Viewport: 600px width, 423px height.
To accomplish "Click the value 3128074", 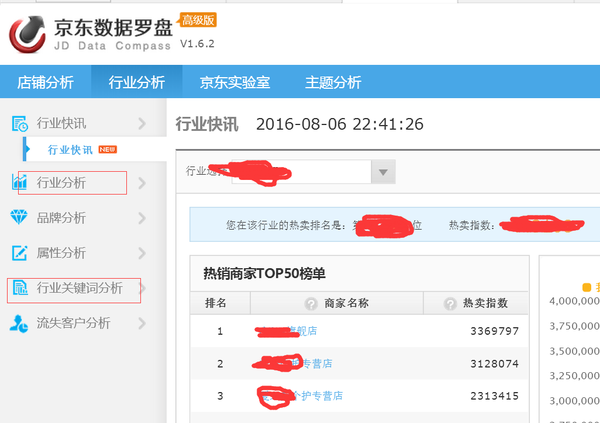I will (x=494, y=364).
